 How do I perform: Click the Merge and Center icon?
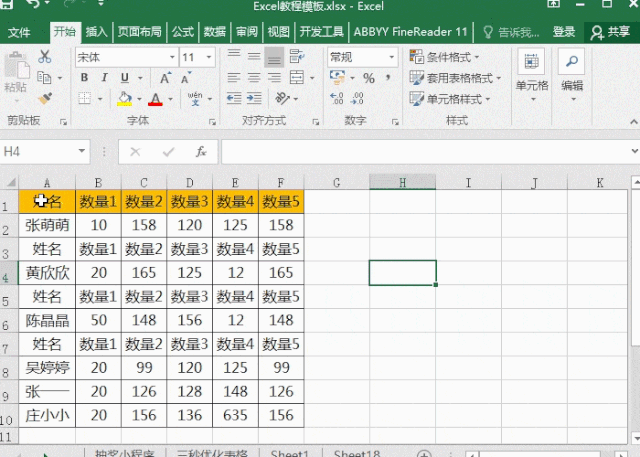pos(297,78)
